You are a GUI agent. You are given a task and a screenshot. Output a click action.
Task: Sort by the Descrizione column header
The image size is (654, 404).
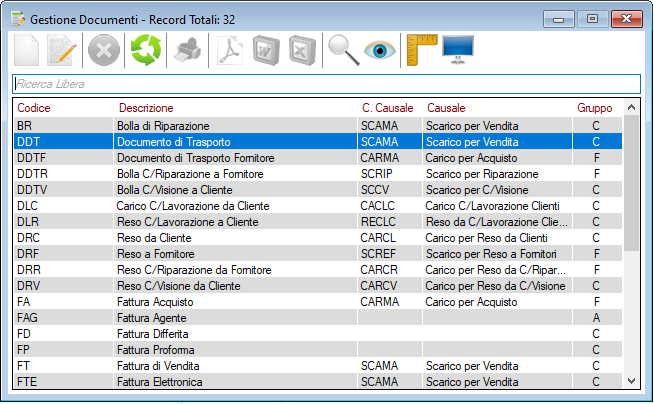(x=146, y=108)
